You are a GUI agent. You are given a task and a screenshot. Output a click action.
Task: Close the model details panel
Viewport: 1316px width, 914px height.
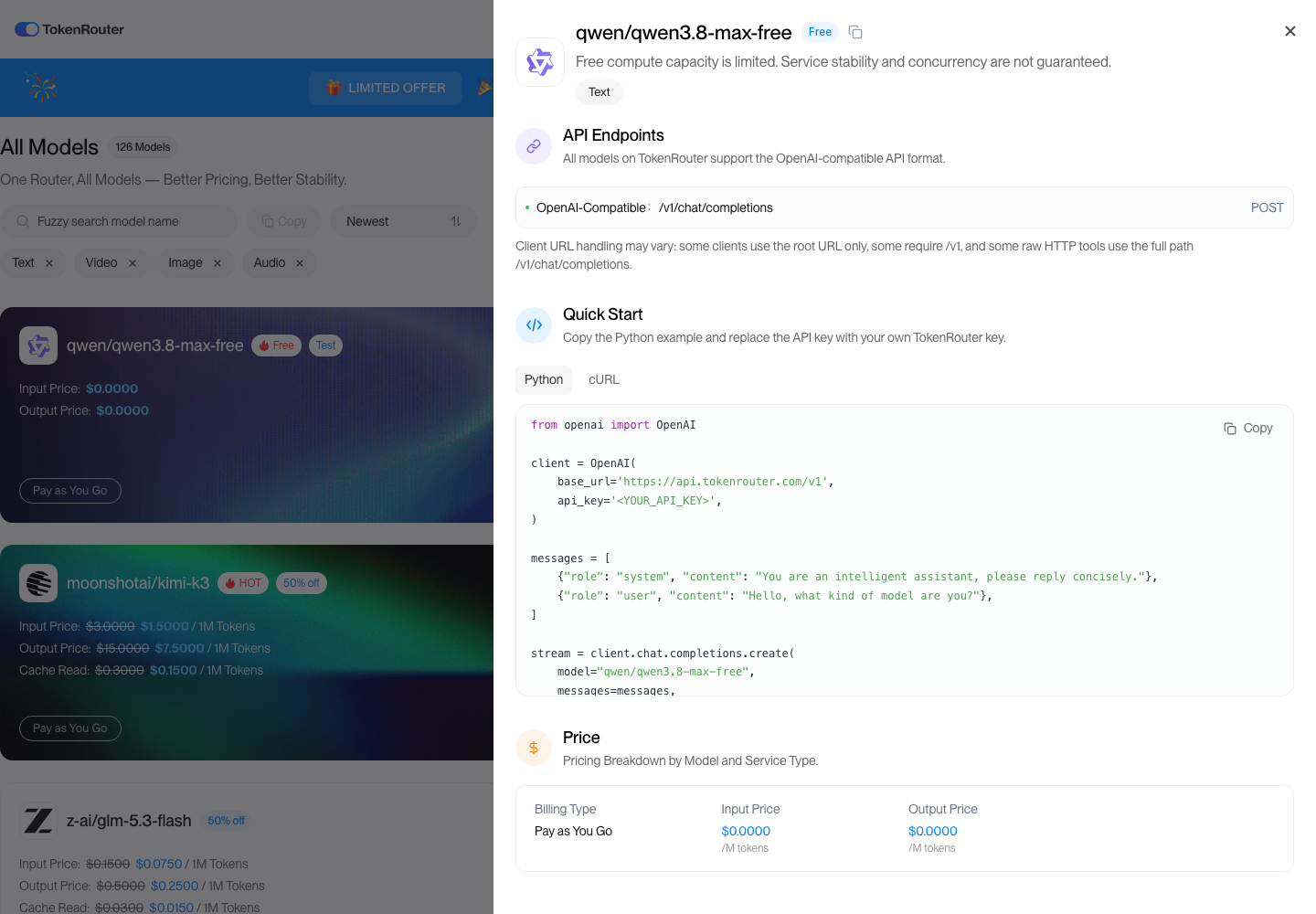(1290, 31)
